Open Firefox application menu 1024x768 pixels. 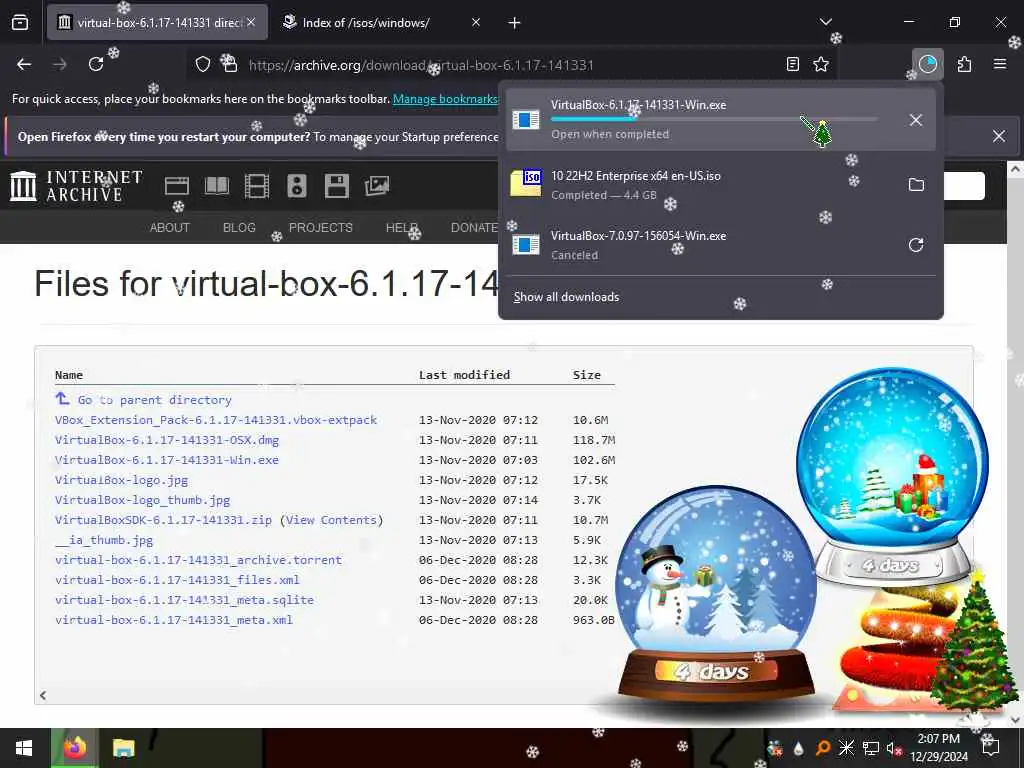[x=1000, y=64]
